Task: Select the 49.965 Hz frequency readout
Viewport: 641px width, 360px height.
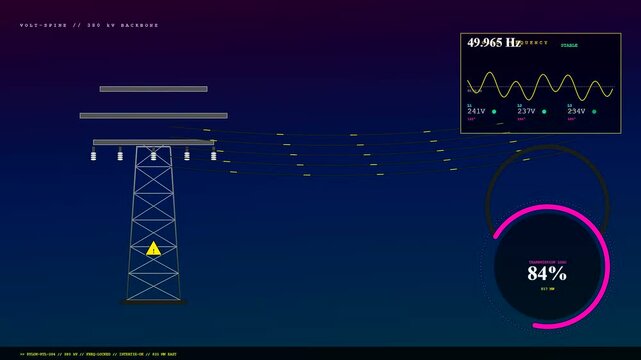Action: point(494,42)
